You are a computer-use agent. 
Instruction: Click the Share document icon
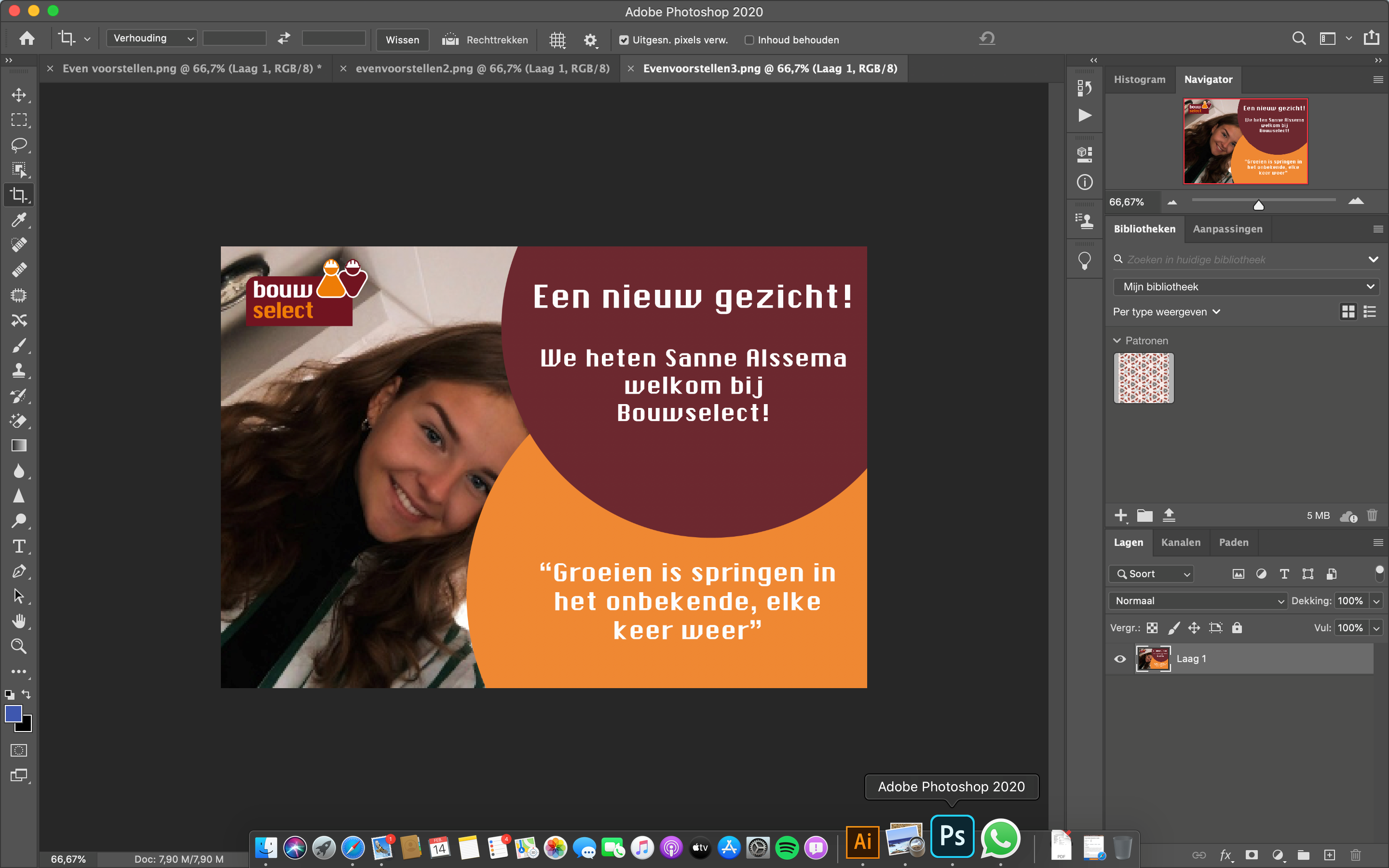tap(1371, 38)
